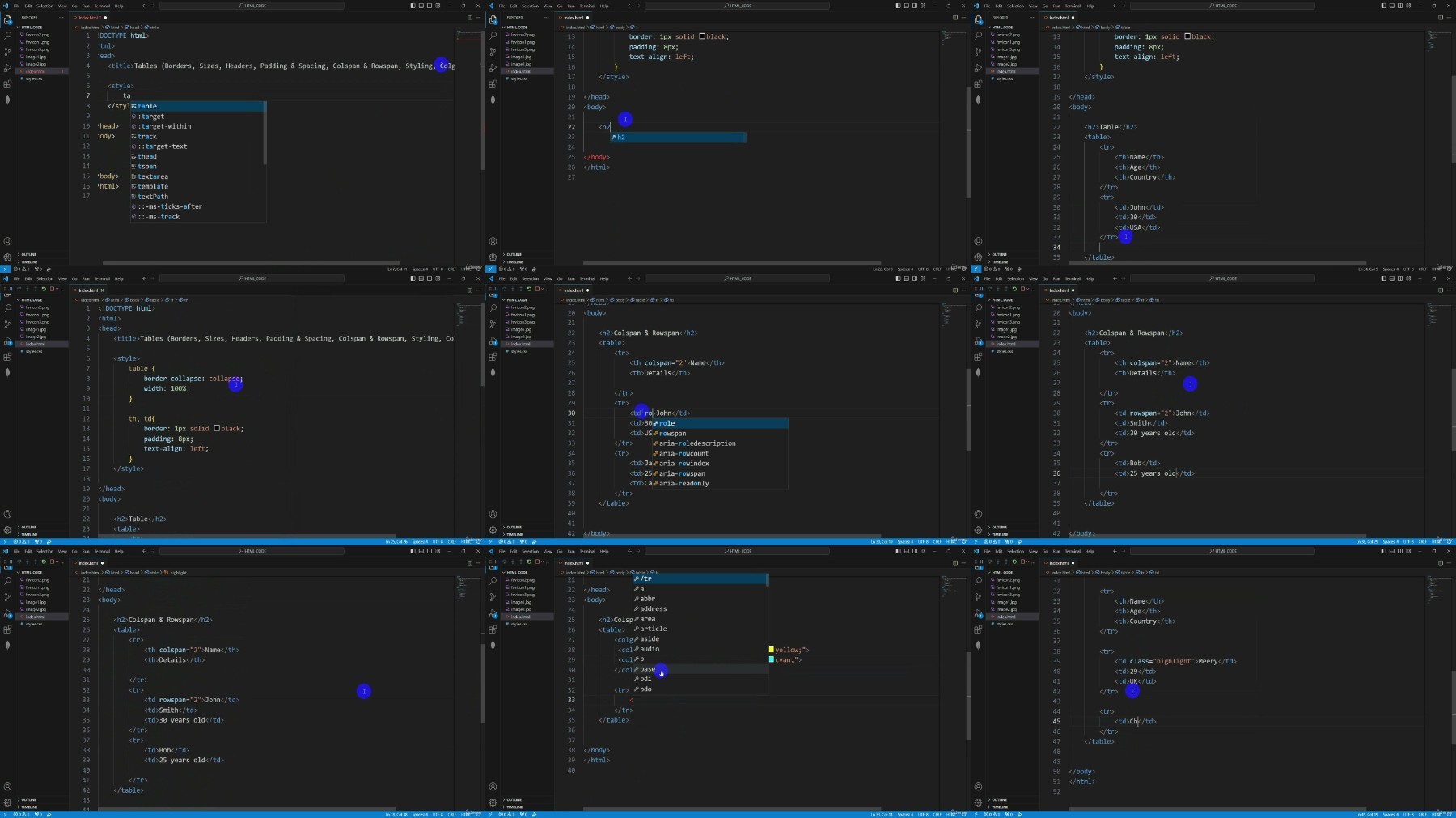Pick "thead" in the CSS autocomplete list

147,157
